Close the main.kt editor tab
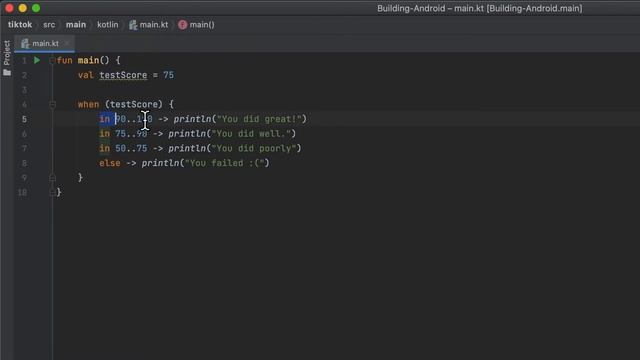The height and width of the screenshot is (360, 640). pyautogui.click(x=67, y=43)
